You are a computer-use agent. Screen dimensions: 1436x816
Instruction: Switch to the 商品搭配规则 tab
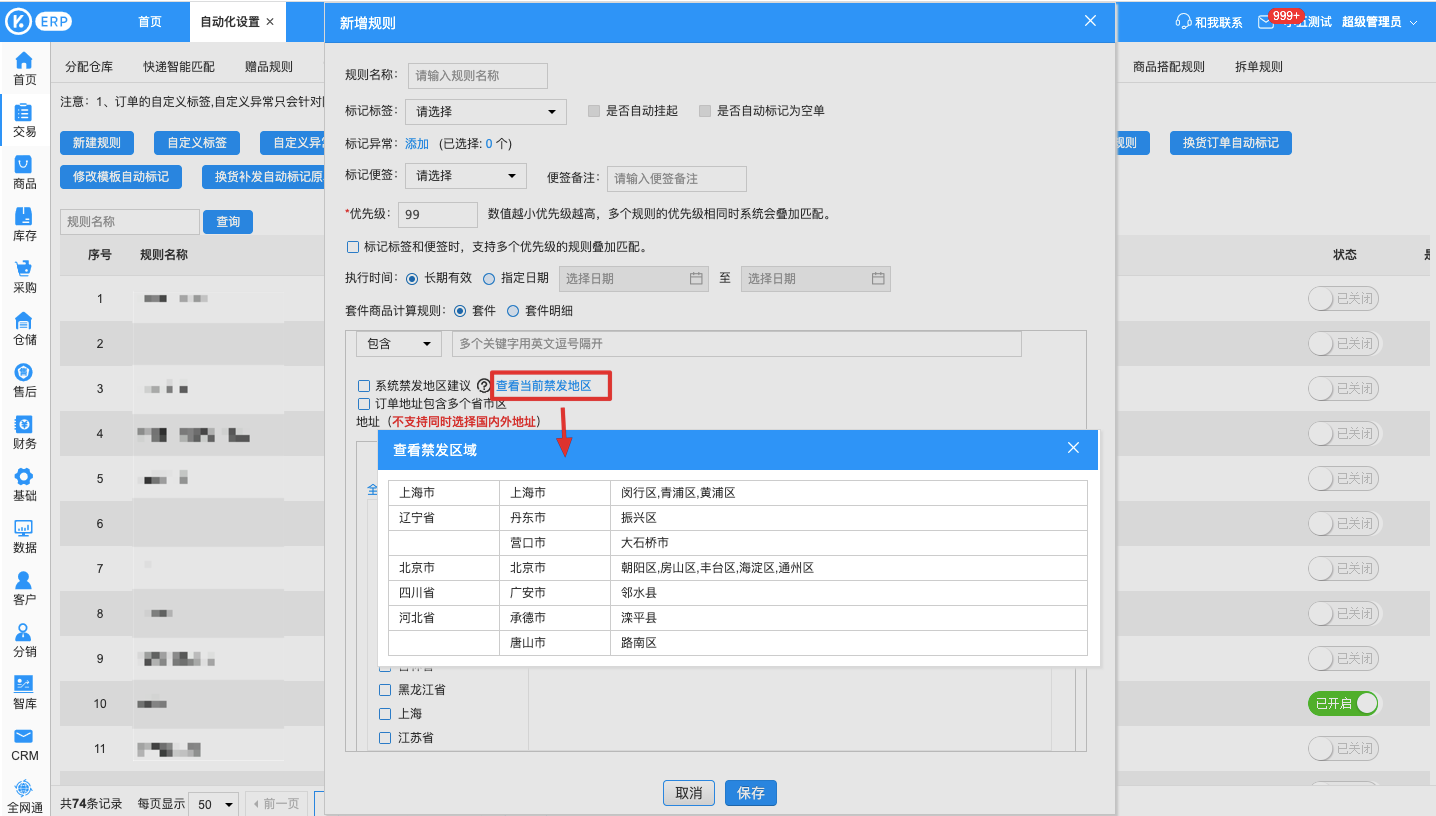pyautogui.click(x=1169, y=67)
